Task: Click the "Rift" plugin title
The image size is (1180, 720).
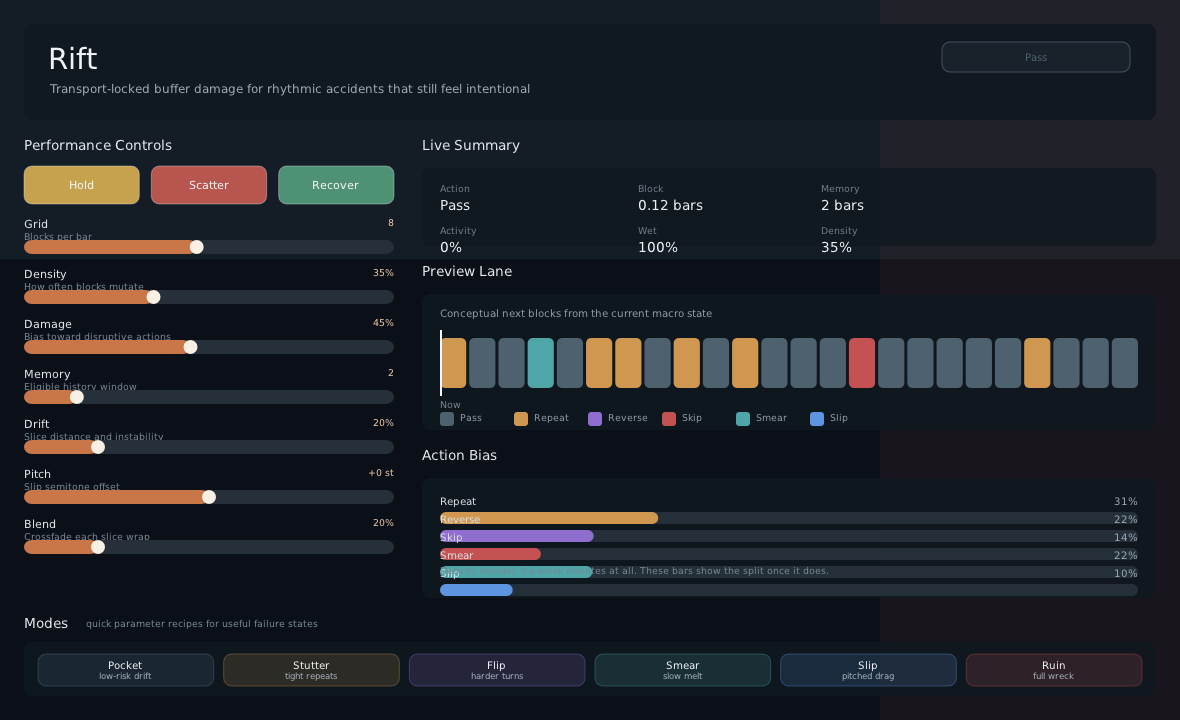Action: [x=73, y=59]
